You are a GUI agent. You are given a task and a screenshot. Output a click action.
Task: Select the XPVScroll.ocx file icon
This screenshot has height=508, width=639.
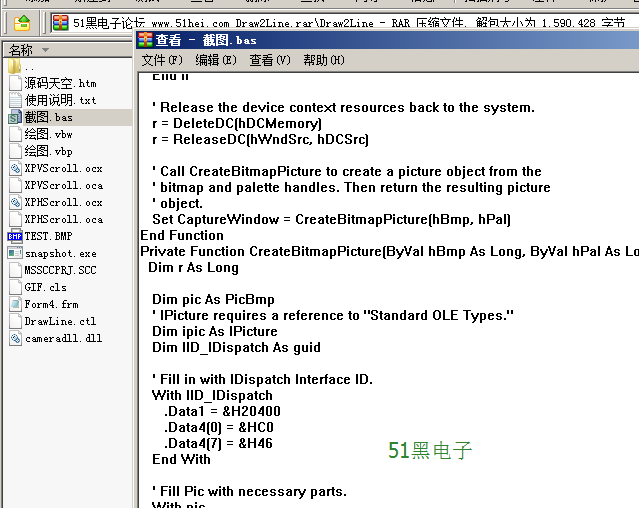[15, 168]
